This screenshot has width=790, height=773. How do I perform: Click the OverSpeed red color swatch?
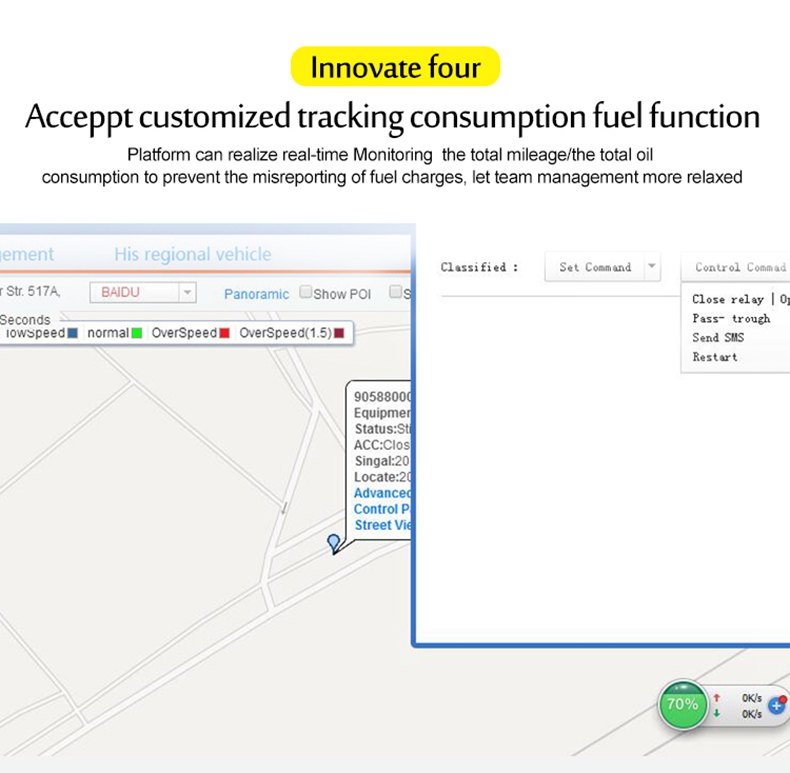pos(225,333)
